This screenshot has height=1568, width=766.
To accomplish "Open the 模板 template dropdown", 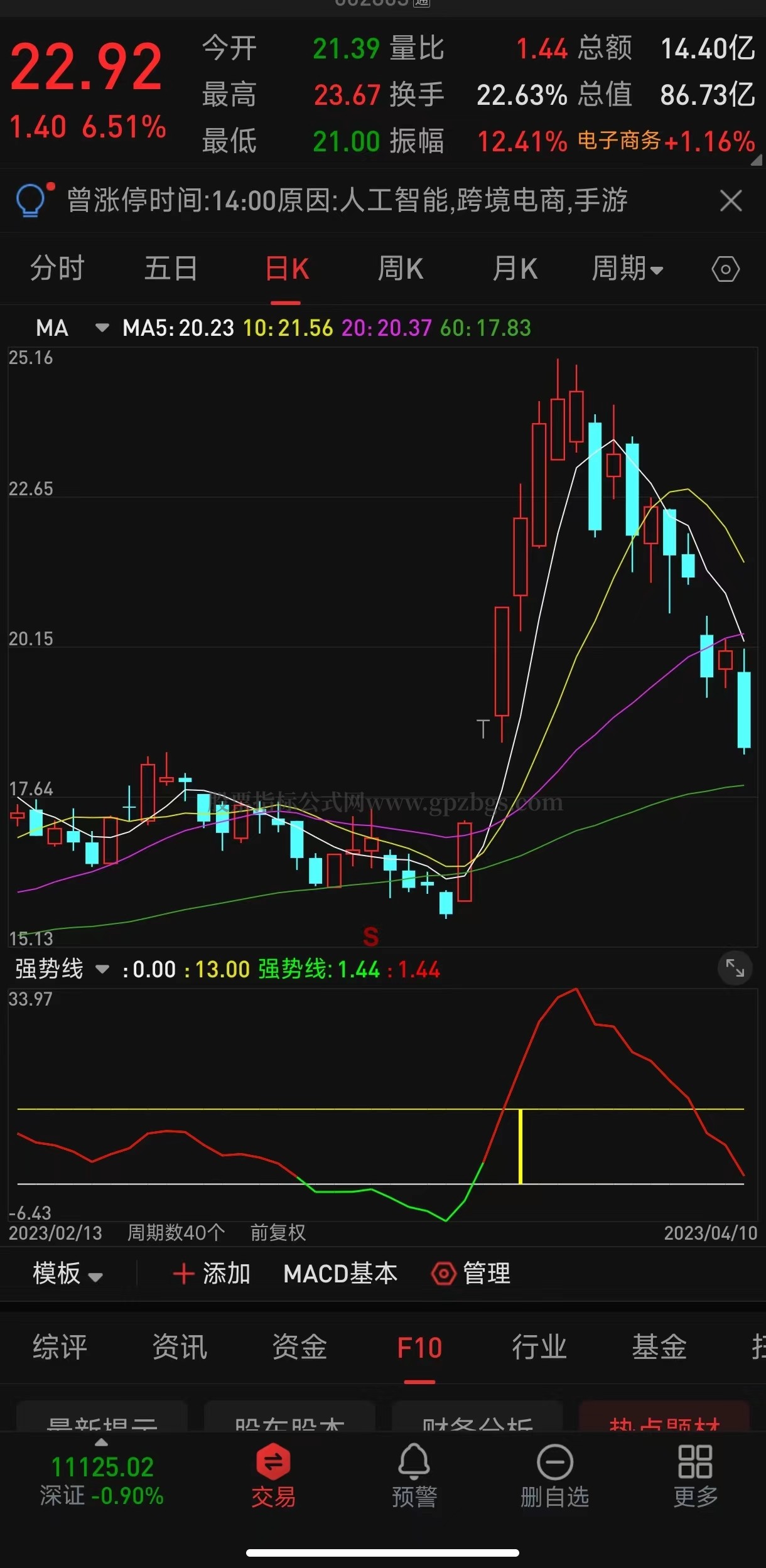I will coord(67,1274).
